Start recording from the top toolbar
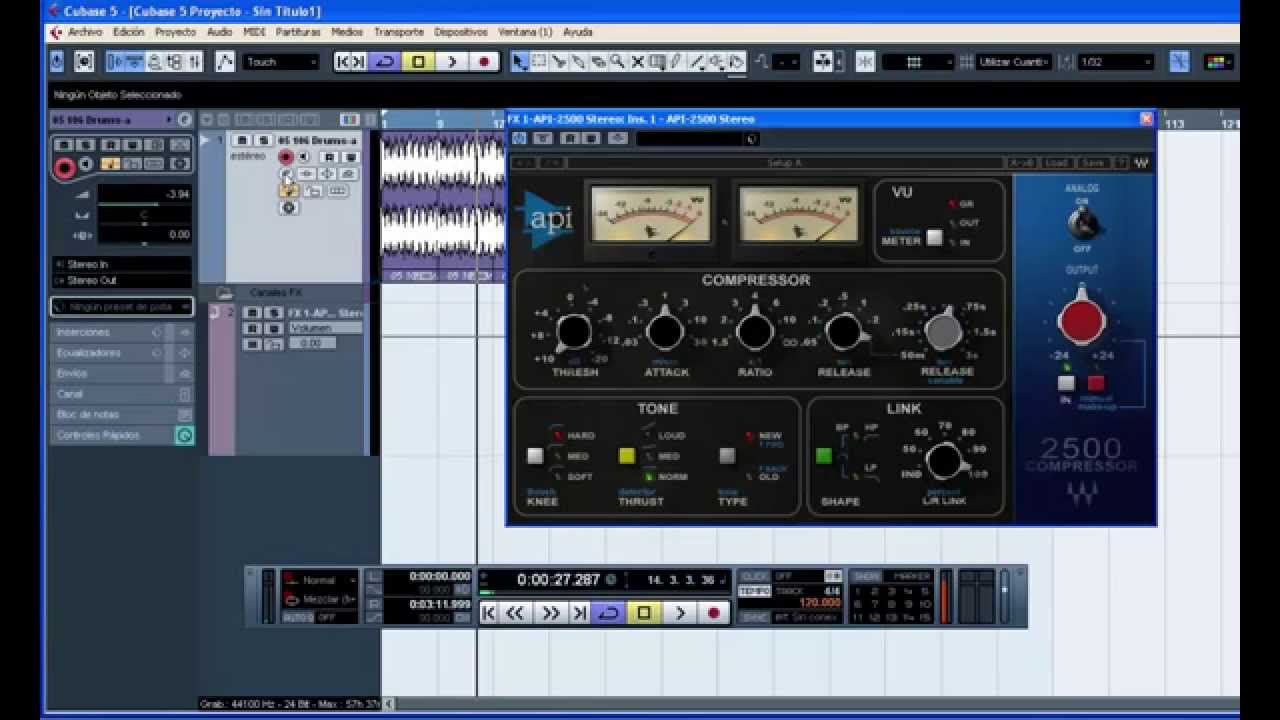Viewport: 1280px width, 720px height. click(x=485, y=62)
